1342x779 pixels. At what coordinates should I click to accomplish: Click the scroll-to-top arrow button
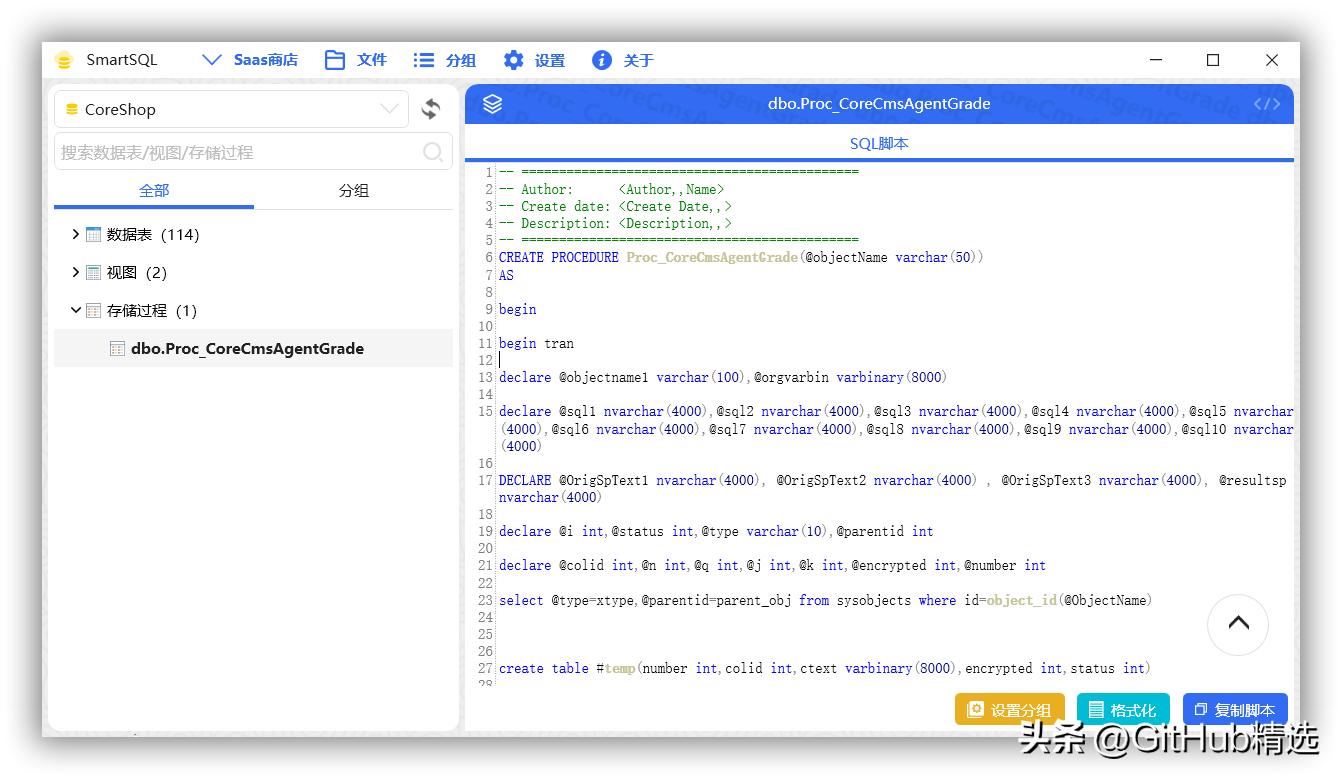(x=1238, y=623)
